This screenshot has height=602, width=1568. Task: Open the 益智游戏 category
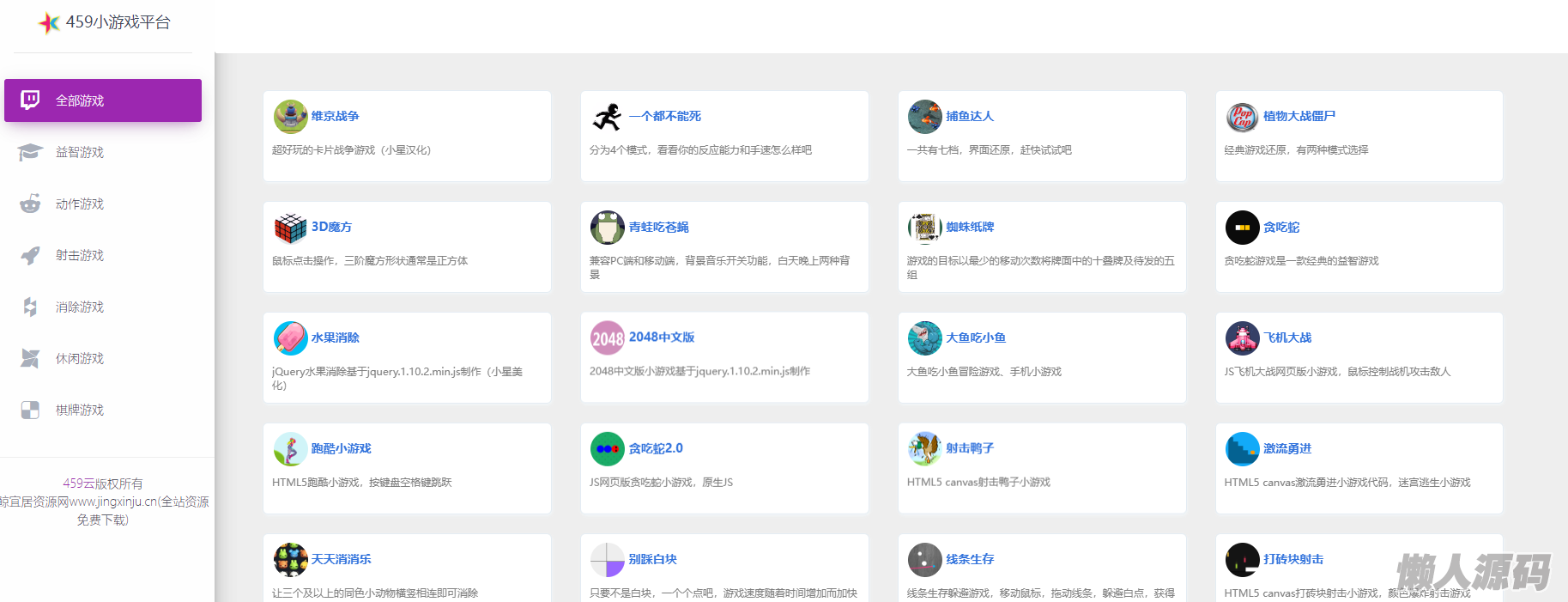pyautogui.click(x=79, y=152)
